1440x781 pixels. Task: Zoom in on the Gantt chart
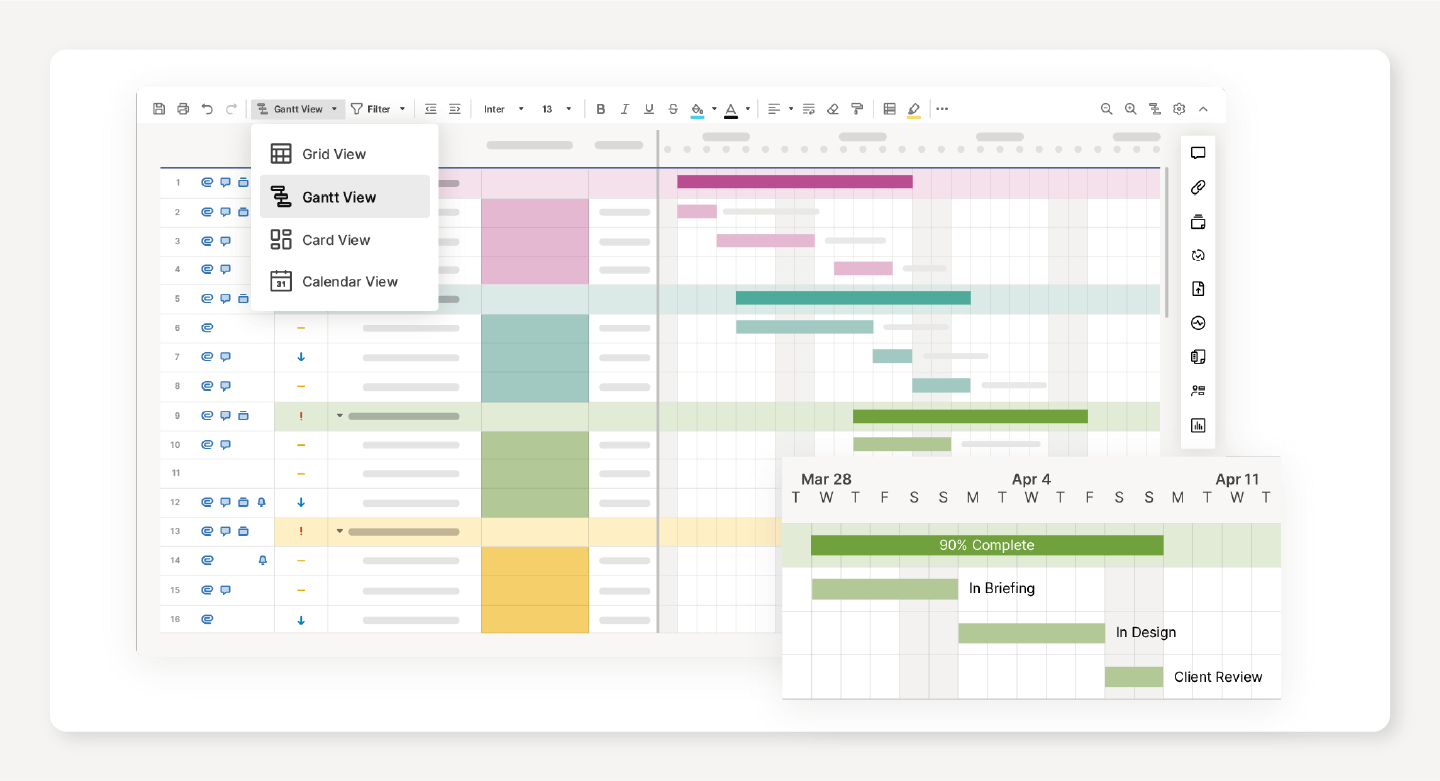pyautogui.click(x=1130, y=109)
